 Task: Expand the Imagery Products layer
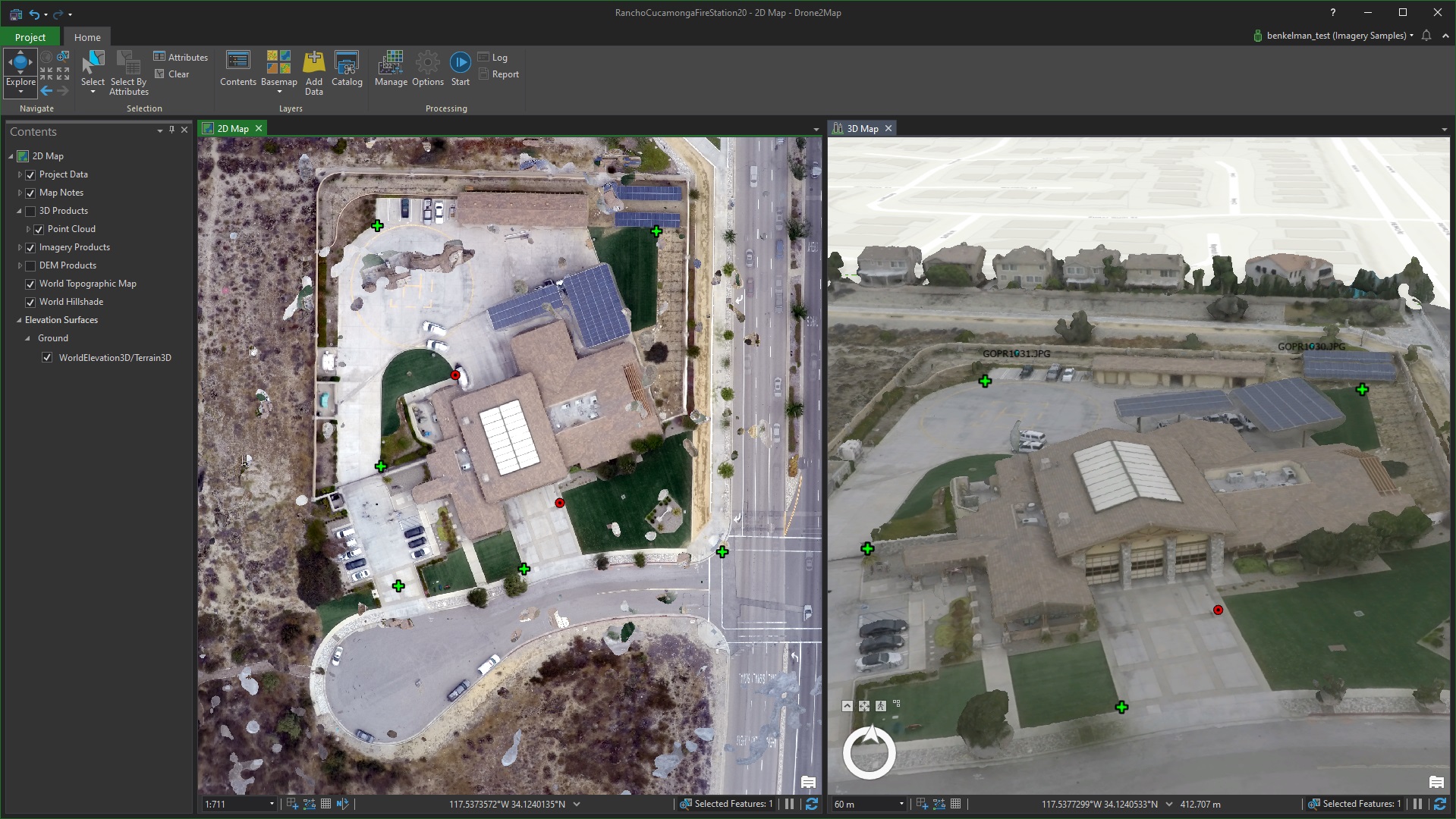[x=18, y=247]
